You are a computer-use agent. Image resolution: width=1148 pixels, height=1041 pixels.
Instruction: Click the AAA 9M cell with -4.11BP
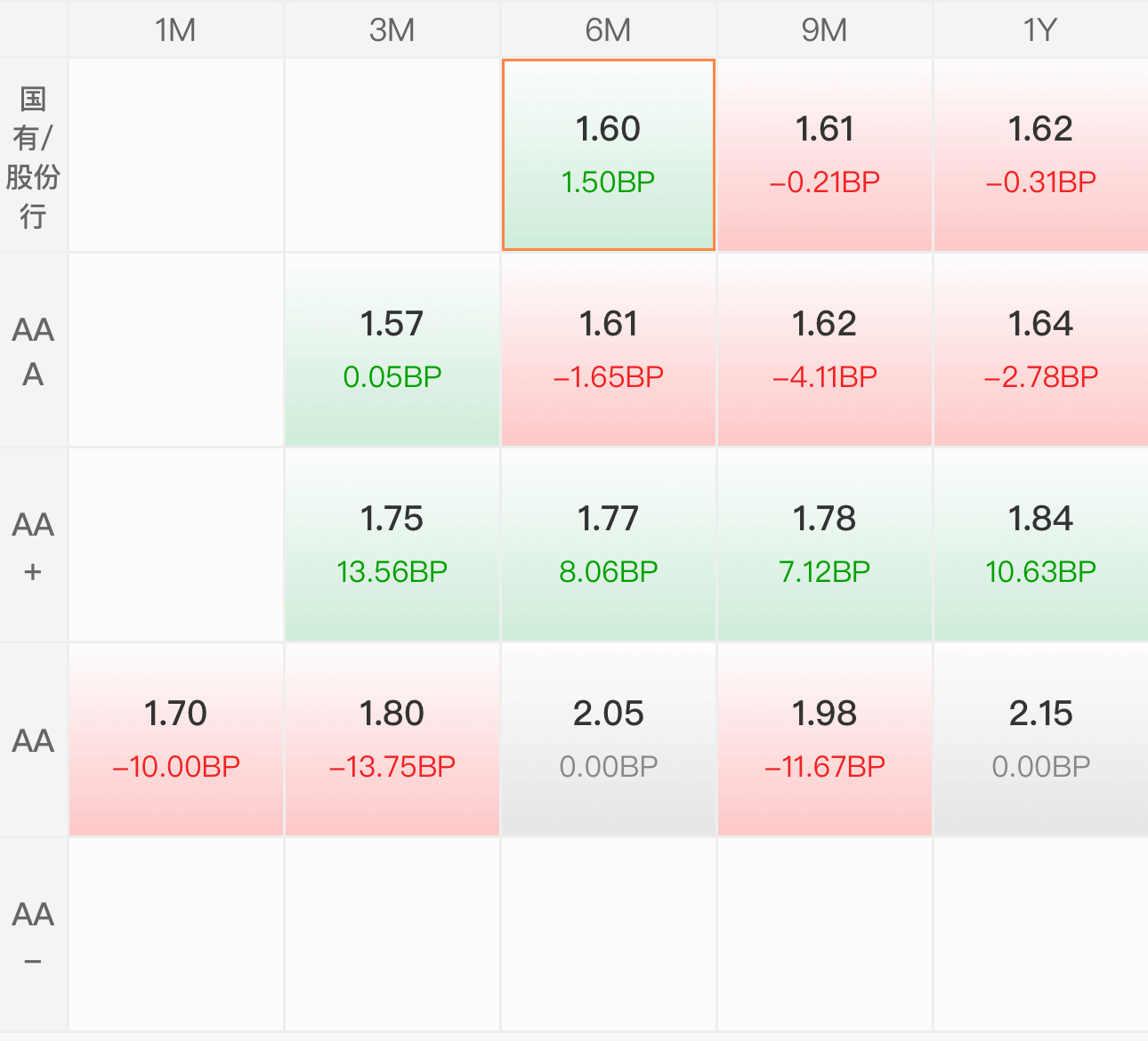pos(825,351)
